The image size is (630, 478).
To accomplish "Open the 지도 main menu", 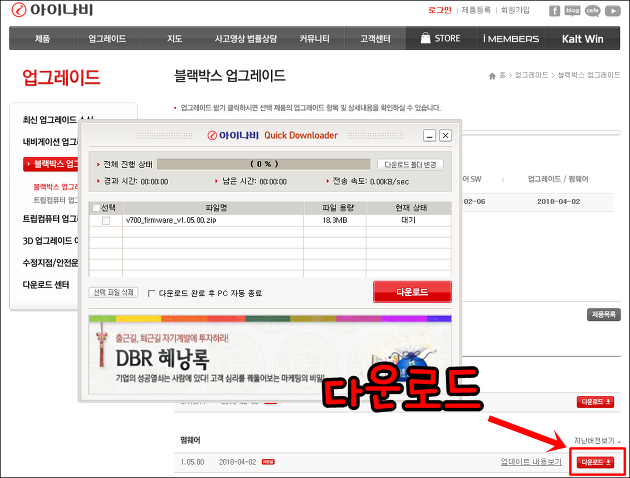I will click(174, 39).
